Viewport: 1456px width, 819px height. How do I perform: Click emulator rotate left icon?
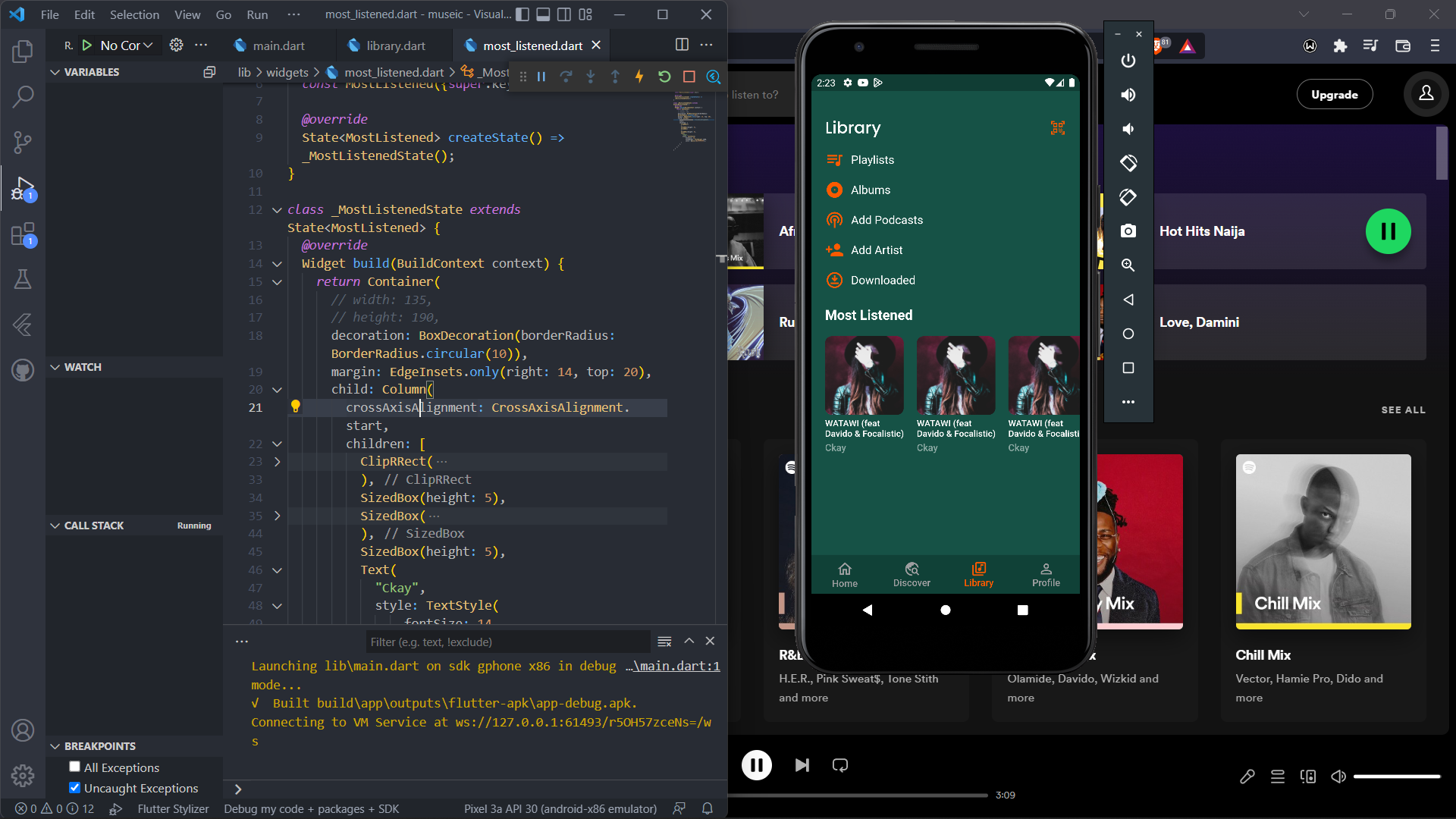click(1128, 163)
